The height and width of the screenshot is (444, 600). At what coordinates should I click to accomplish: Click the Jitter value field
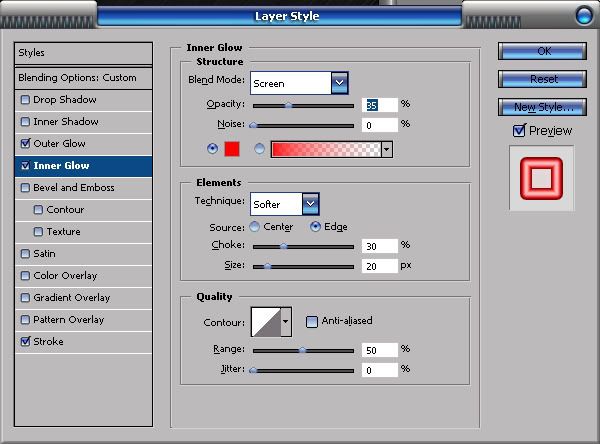(x=380, y=370)
